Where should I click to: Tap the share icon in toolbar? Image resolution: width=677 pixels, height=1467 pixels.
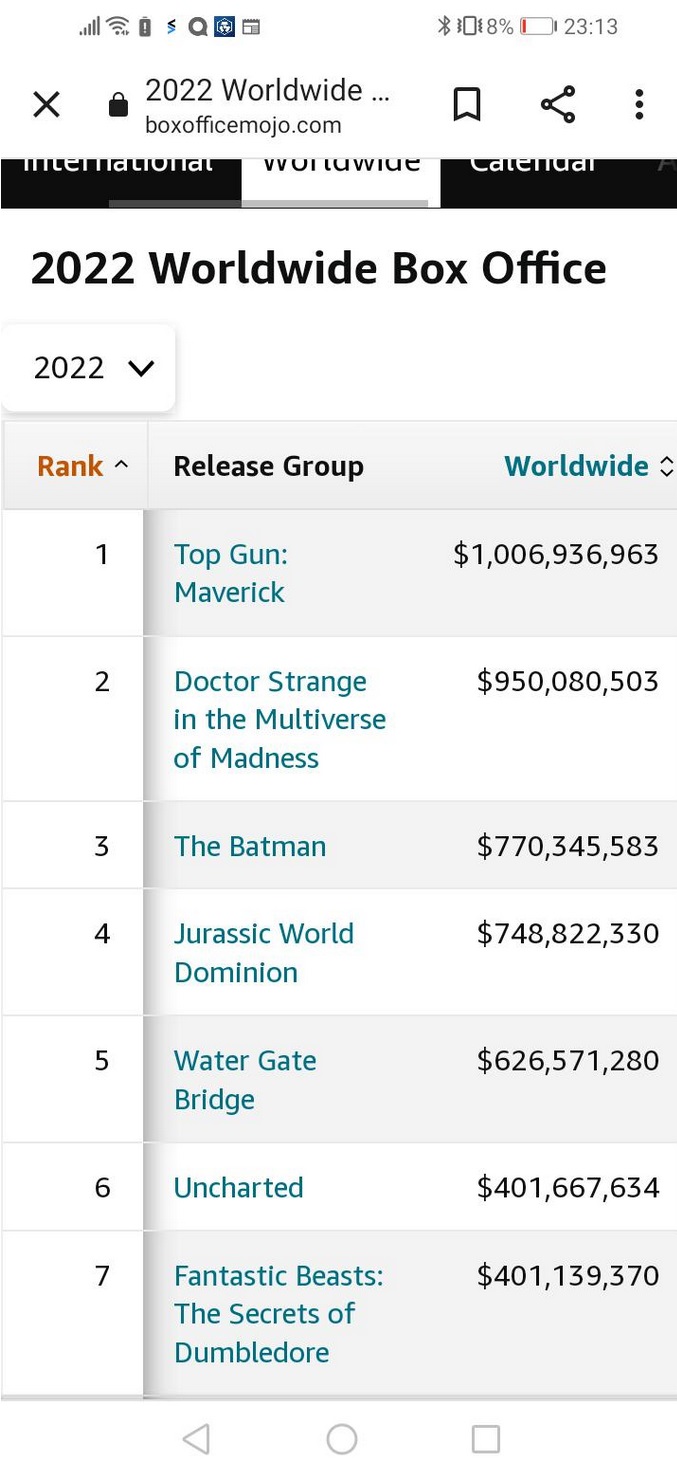coord(557,104)
